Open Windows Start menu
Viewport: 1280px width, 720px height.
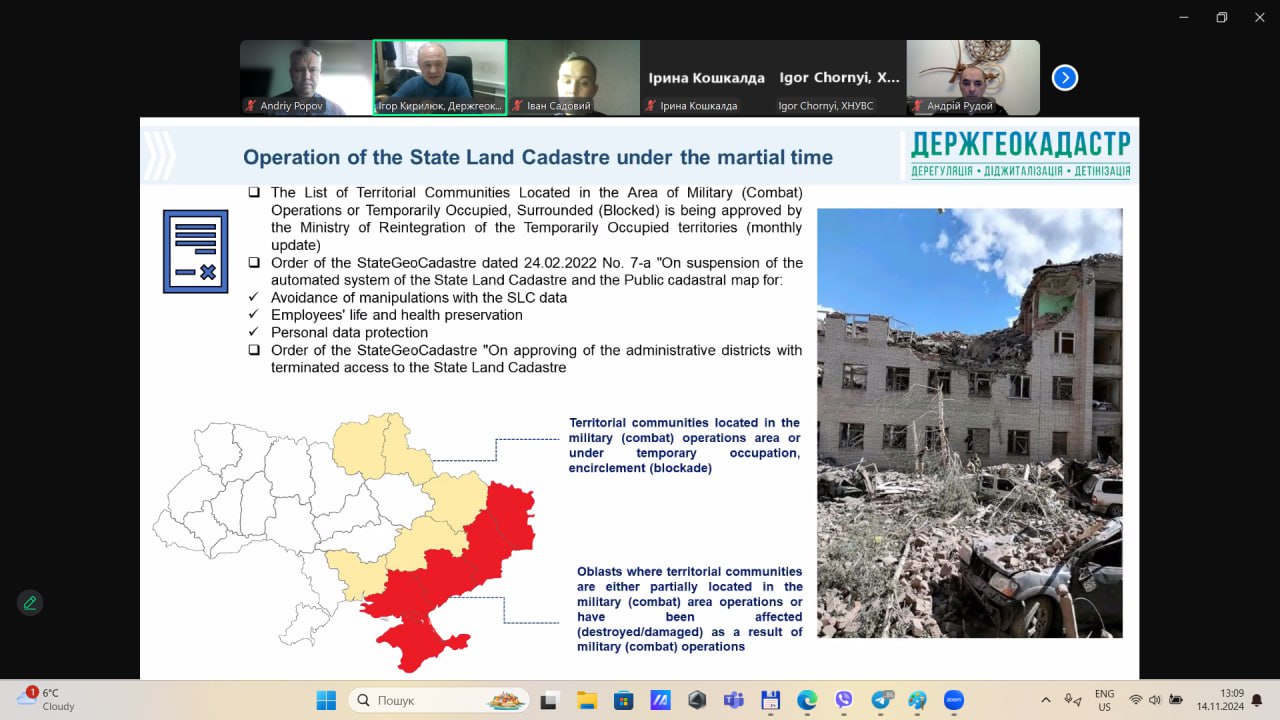[x=326, y=700]
